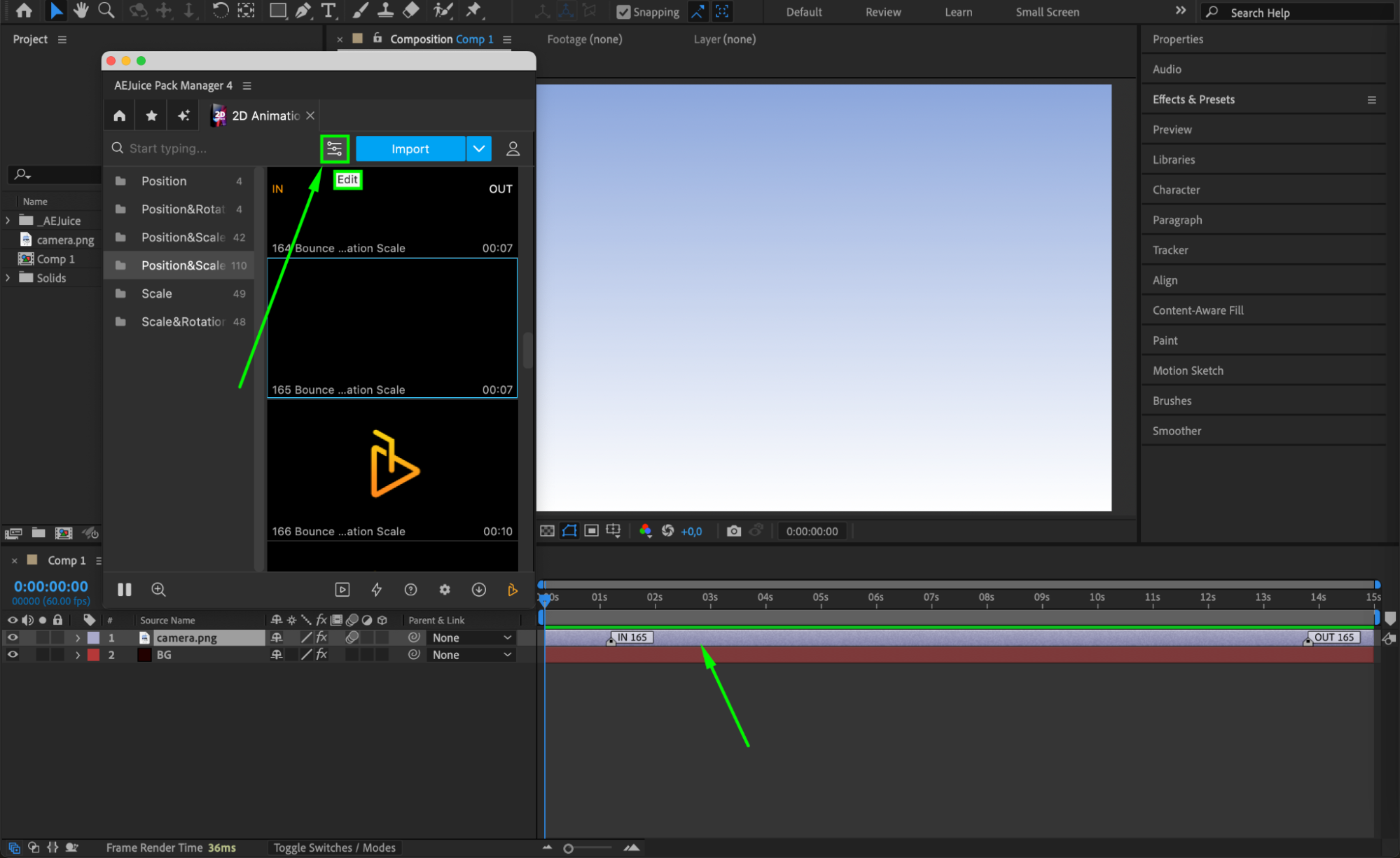Open AEJuice settings gear icon

[445, 590]
